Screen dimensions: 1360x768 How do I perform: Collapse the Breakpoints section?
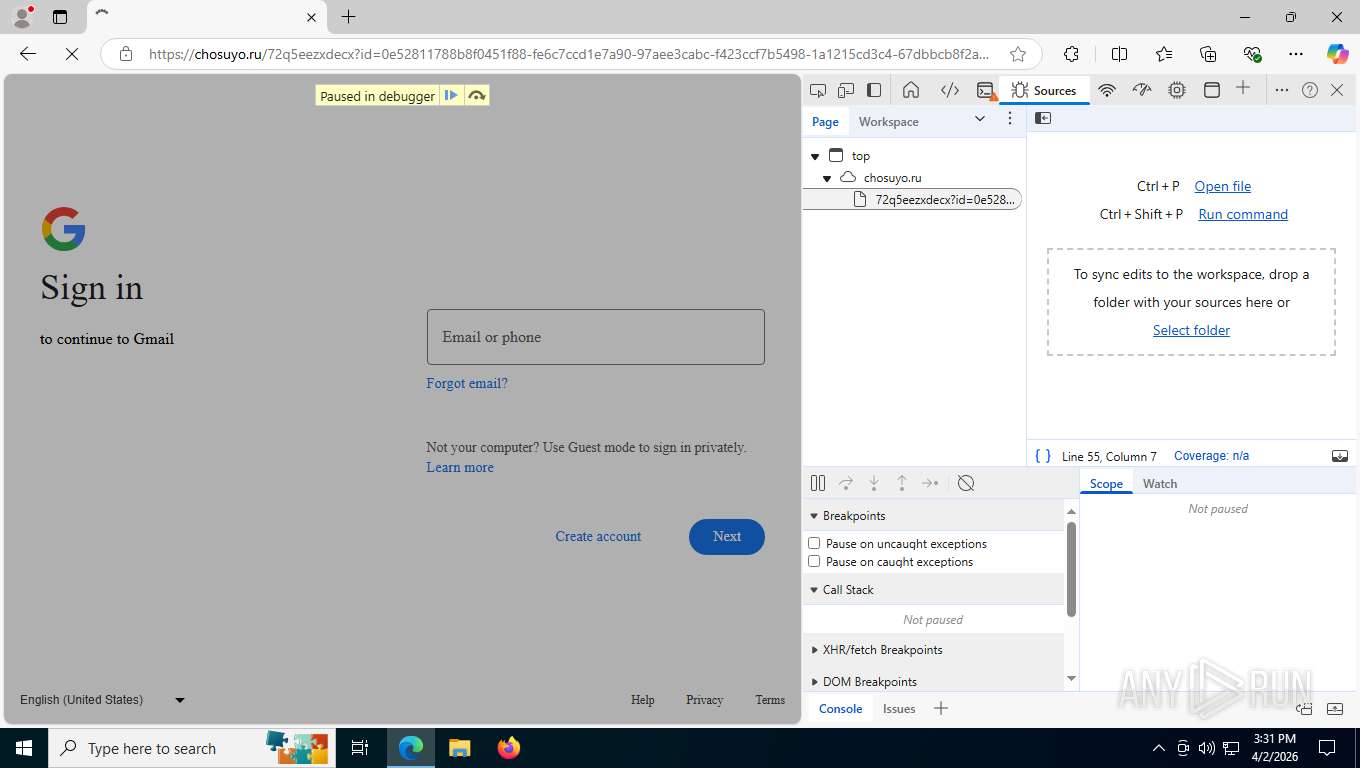tap(813, 516)
